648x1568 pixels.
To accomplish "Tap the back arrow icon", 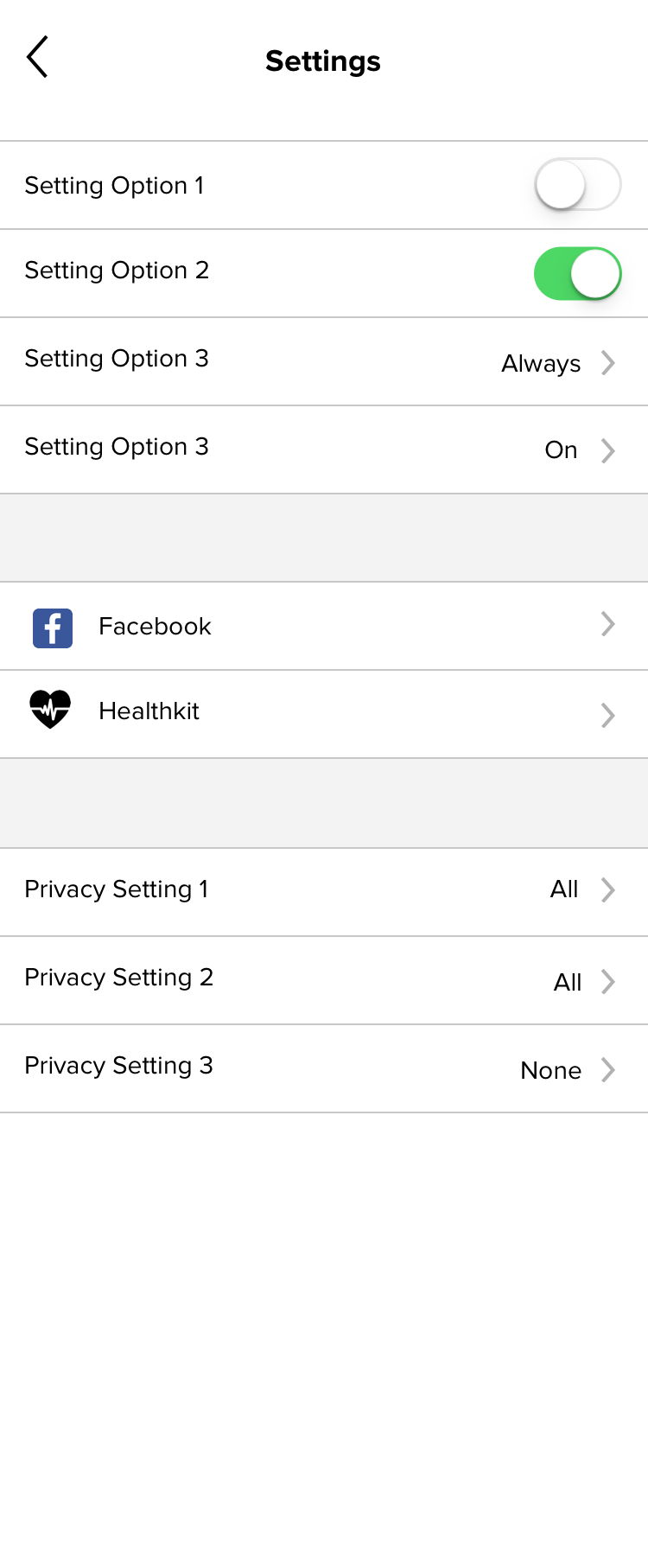I will pos(37,57).
